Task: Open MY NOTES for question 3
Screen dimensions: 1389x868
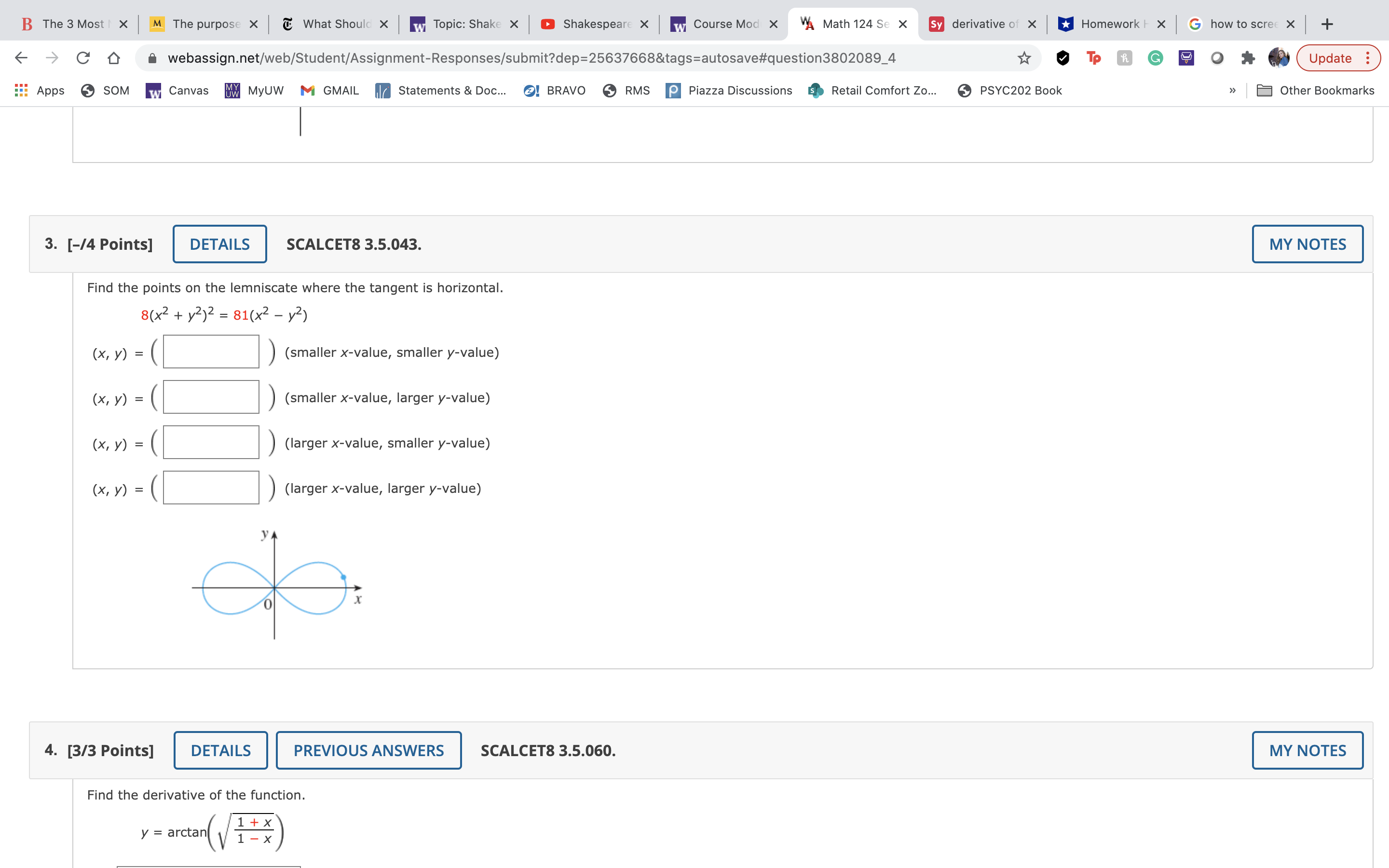Action: pyautogui.click(x=1307, y=244)
